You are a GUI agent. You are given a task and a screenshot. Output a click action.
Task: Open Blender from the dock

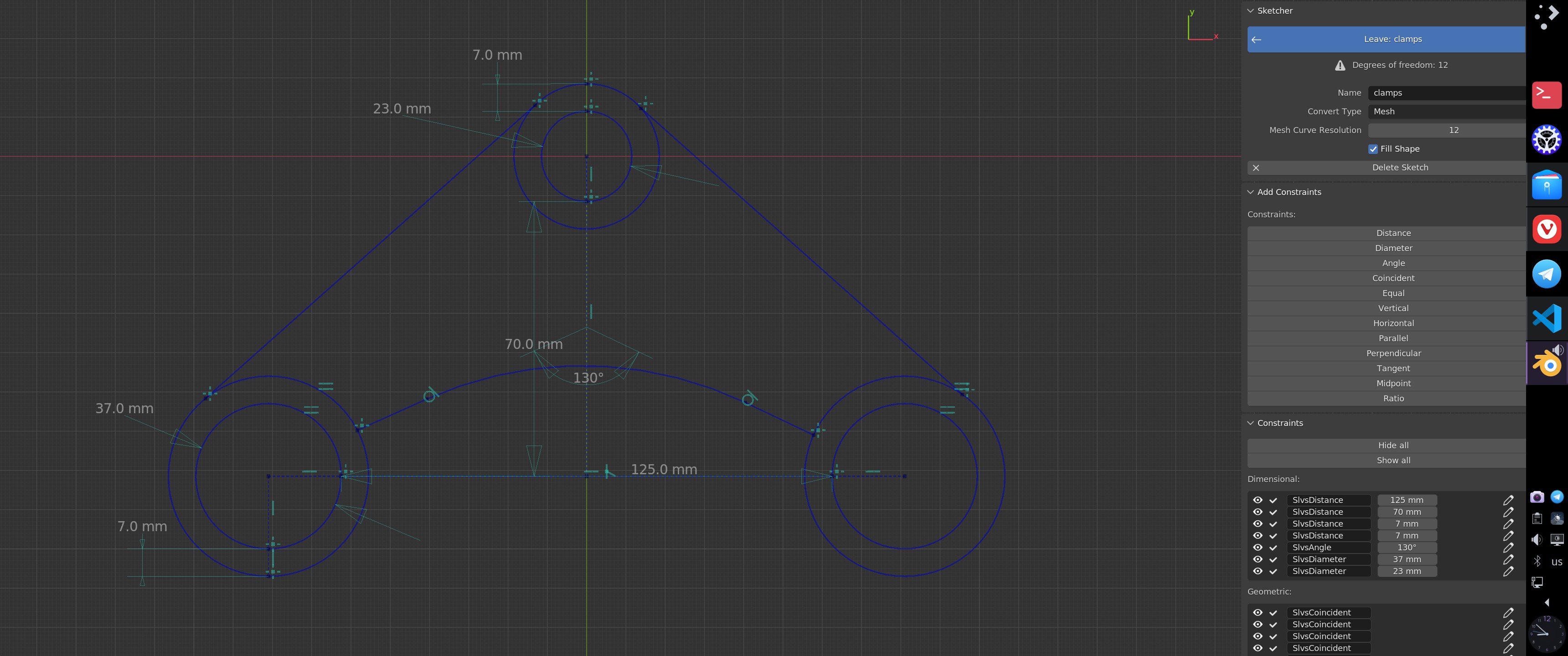1547,364
